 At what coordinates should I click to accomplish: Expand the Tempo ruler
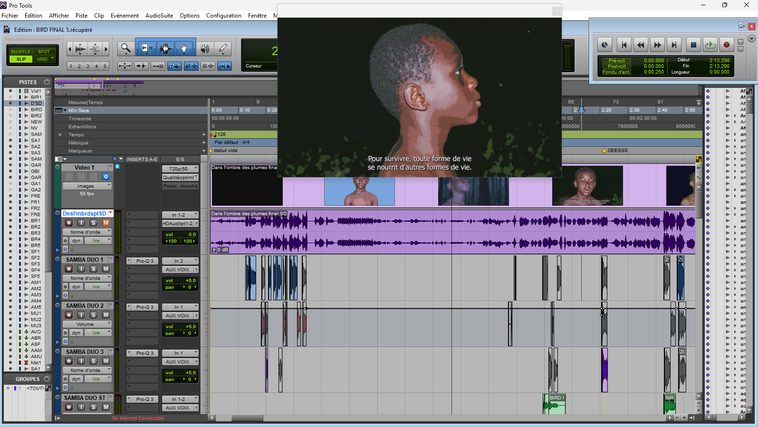[x=60, y=134]
